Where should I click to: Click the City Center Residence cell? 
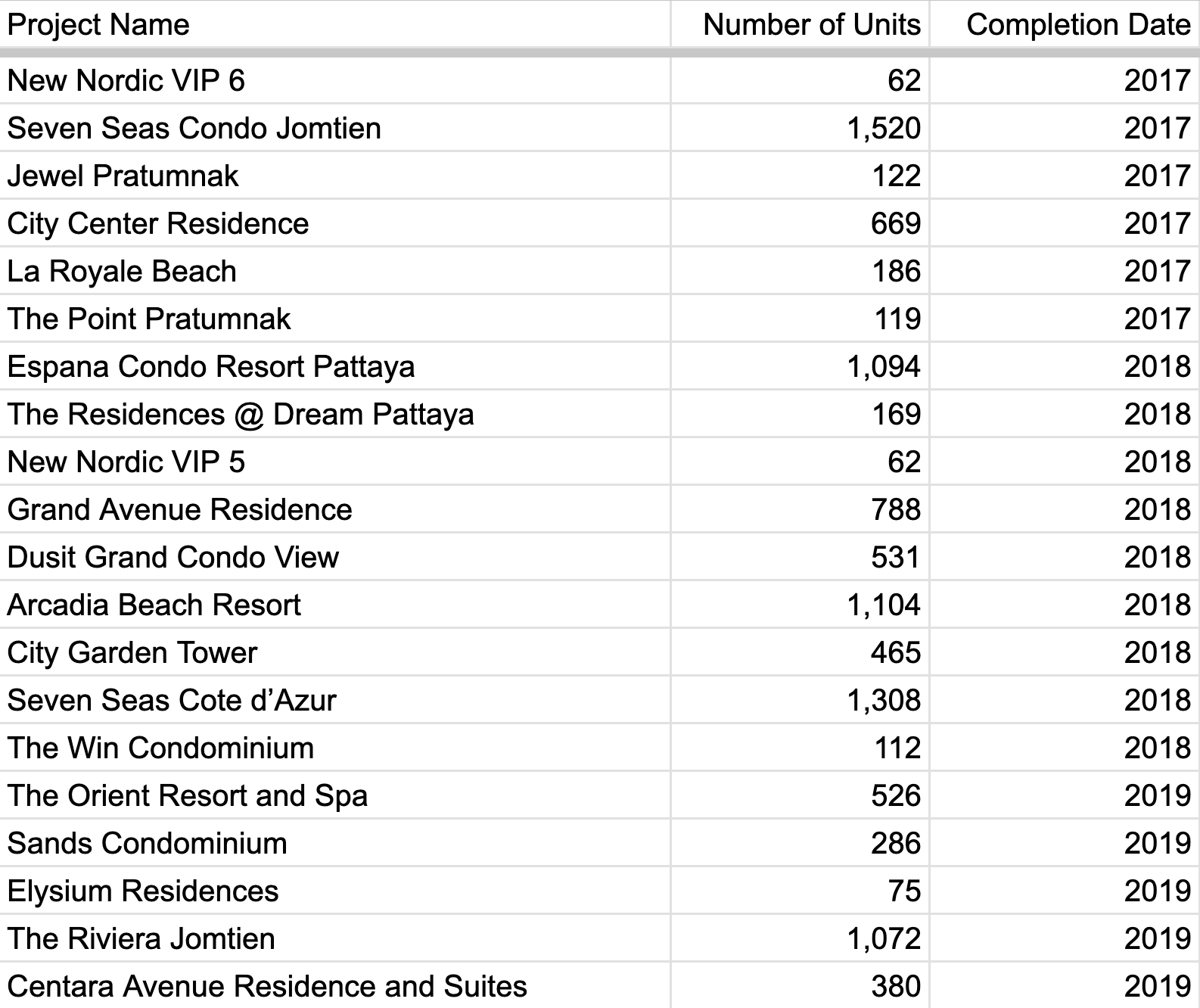coord(334,223)
